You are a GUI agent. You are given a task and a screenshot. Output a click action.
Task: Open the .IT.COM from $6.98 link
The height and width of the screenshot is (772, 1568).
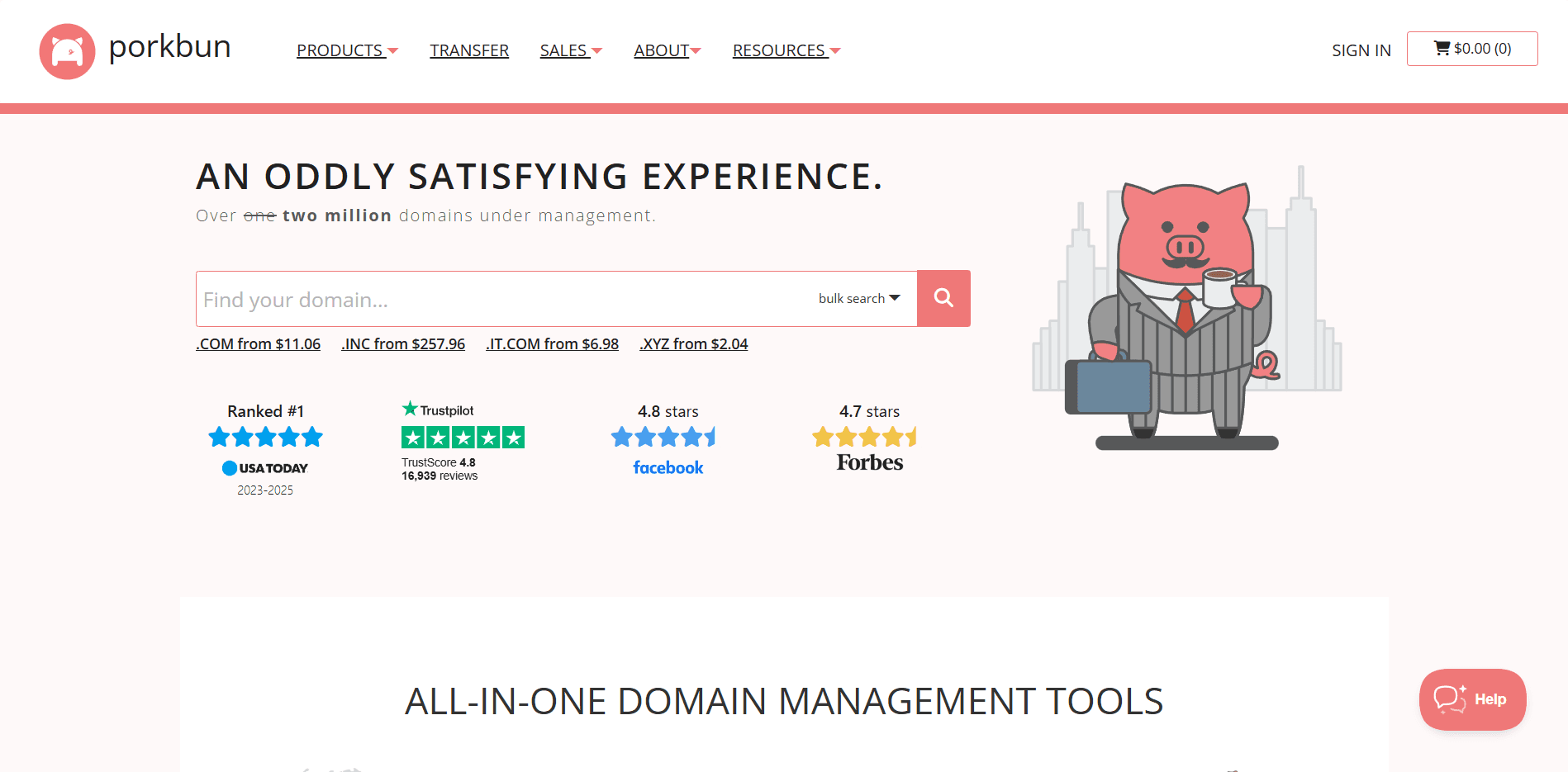[x=552, y=343]
